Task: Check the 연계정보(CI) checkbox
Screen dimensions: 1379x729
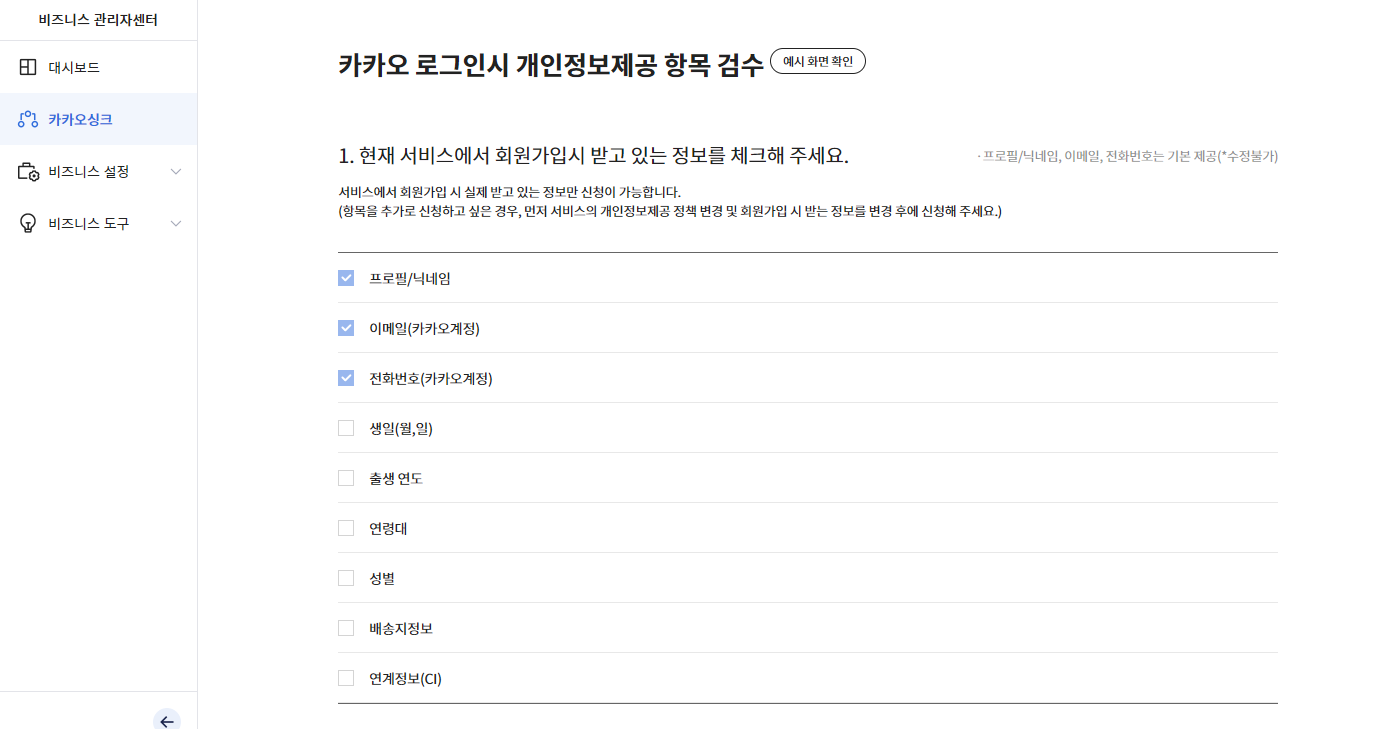Action: (x=346, y=678)
